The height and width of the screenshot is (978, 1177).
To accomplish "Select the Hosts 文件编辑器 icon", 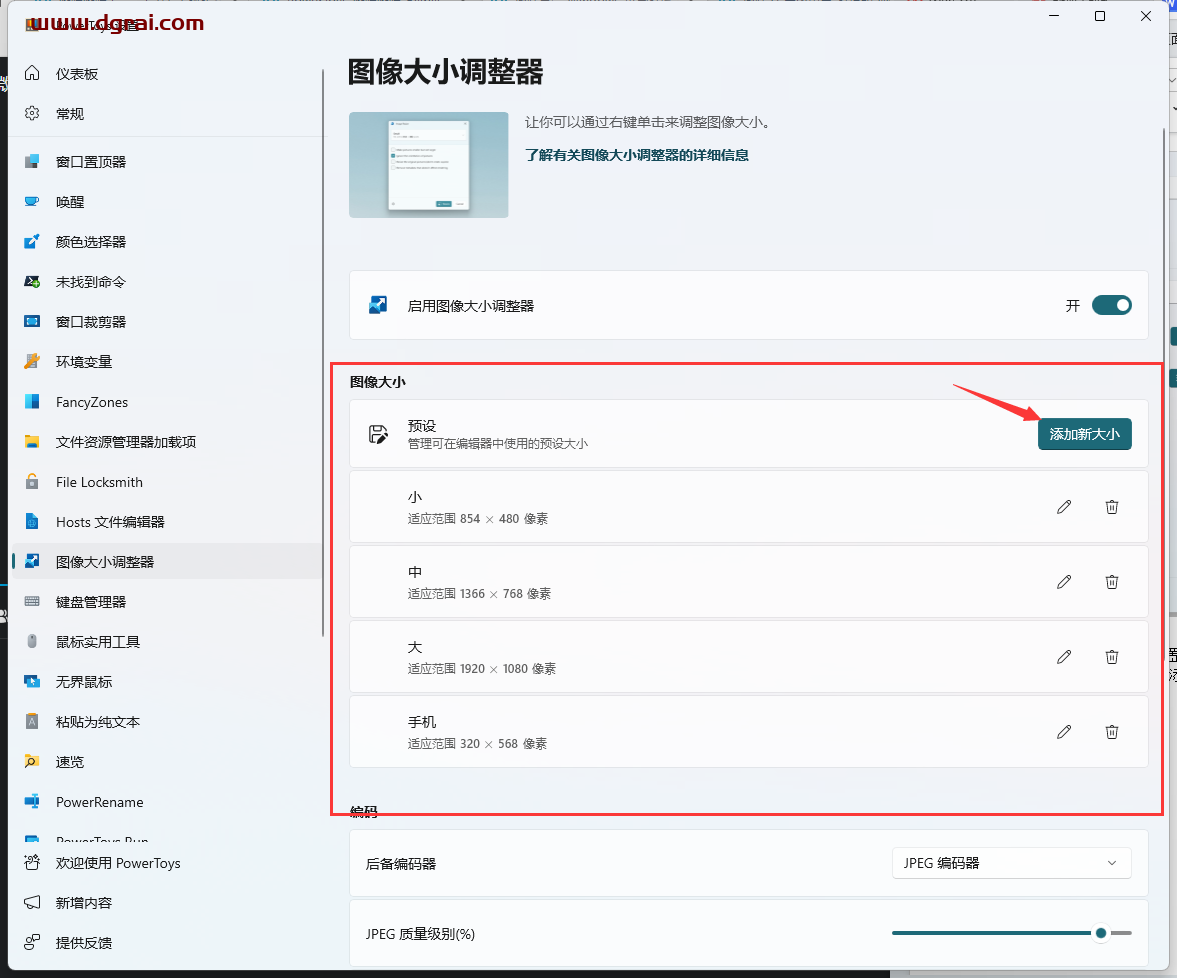I will pyautogui.click(x=32, y=522).
